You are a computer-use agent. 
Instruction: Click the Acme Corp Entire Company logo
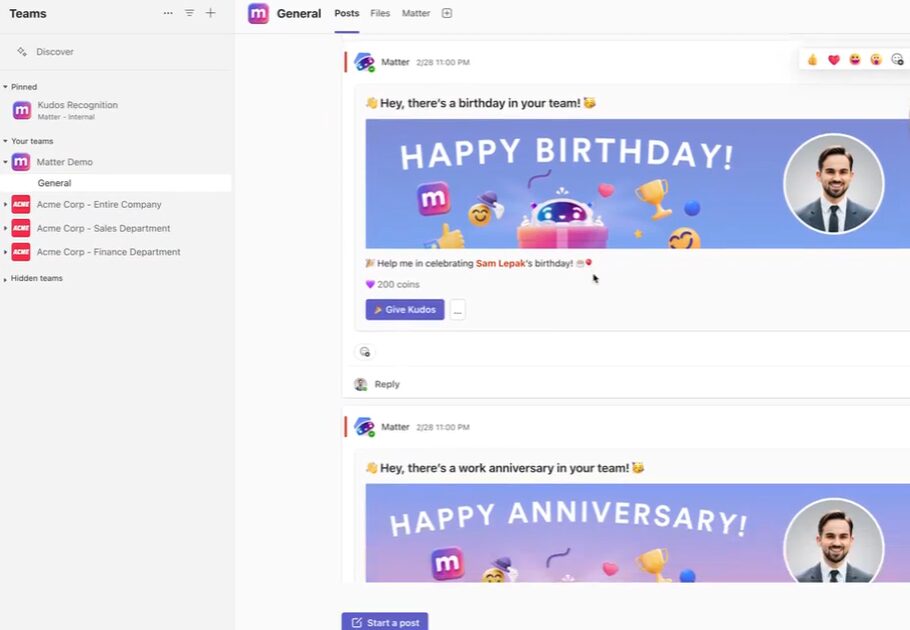[x=21, y=204]
